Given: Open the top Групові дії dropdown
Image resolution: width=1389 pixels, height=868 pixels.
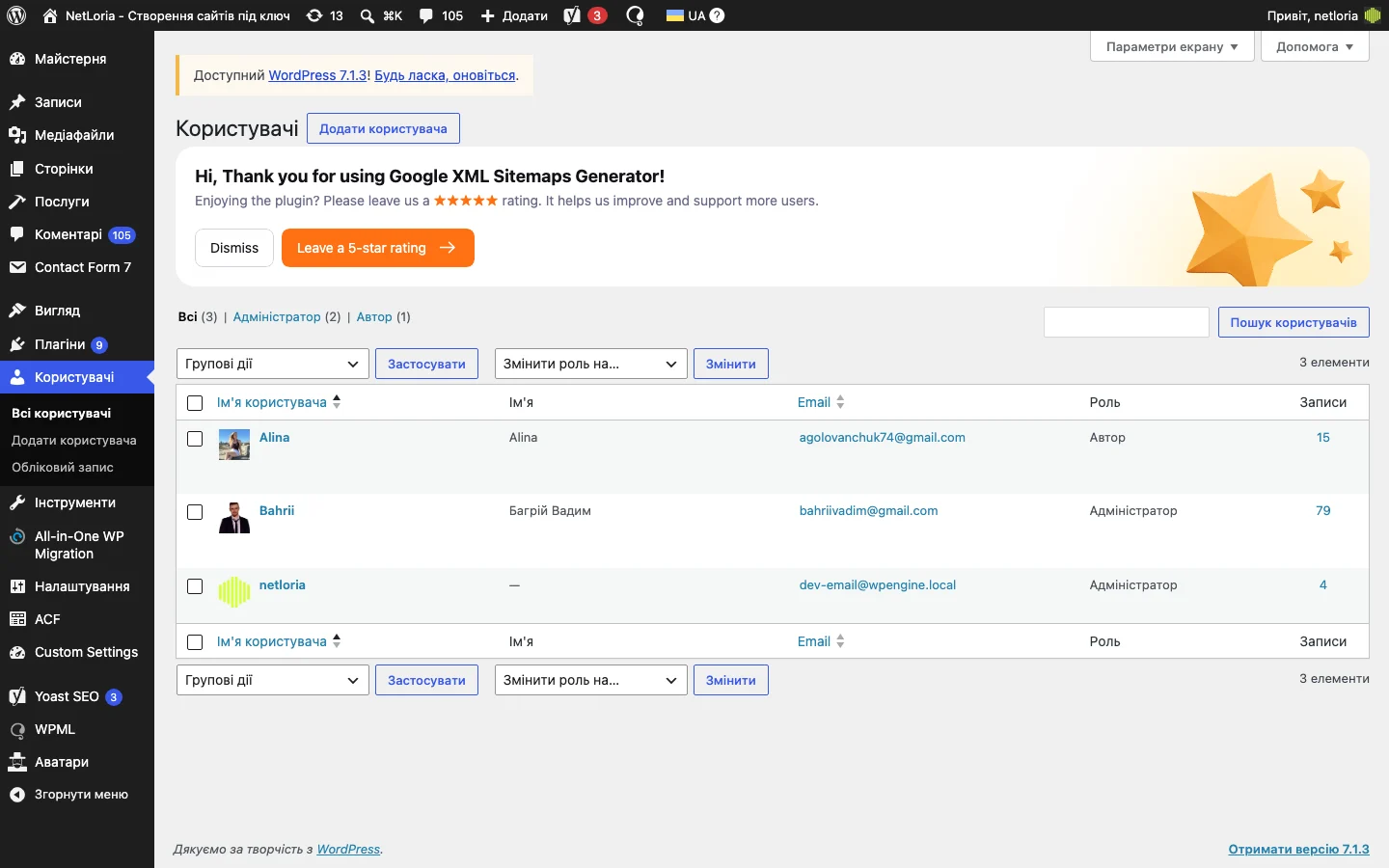Looking at the screenshot, I should click(x=273, y=364).
